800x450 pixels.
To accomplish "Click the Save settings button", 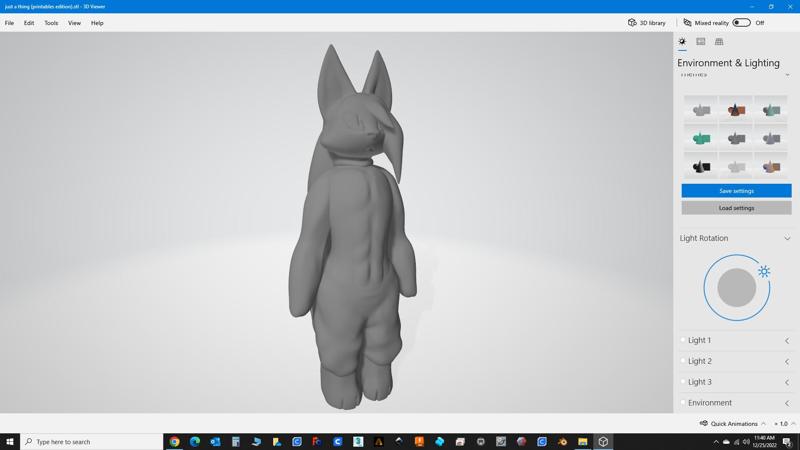I will pos(736,191).
